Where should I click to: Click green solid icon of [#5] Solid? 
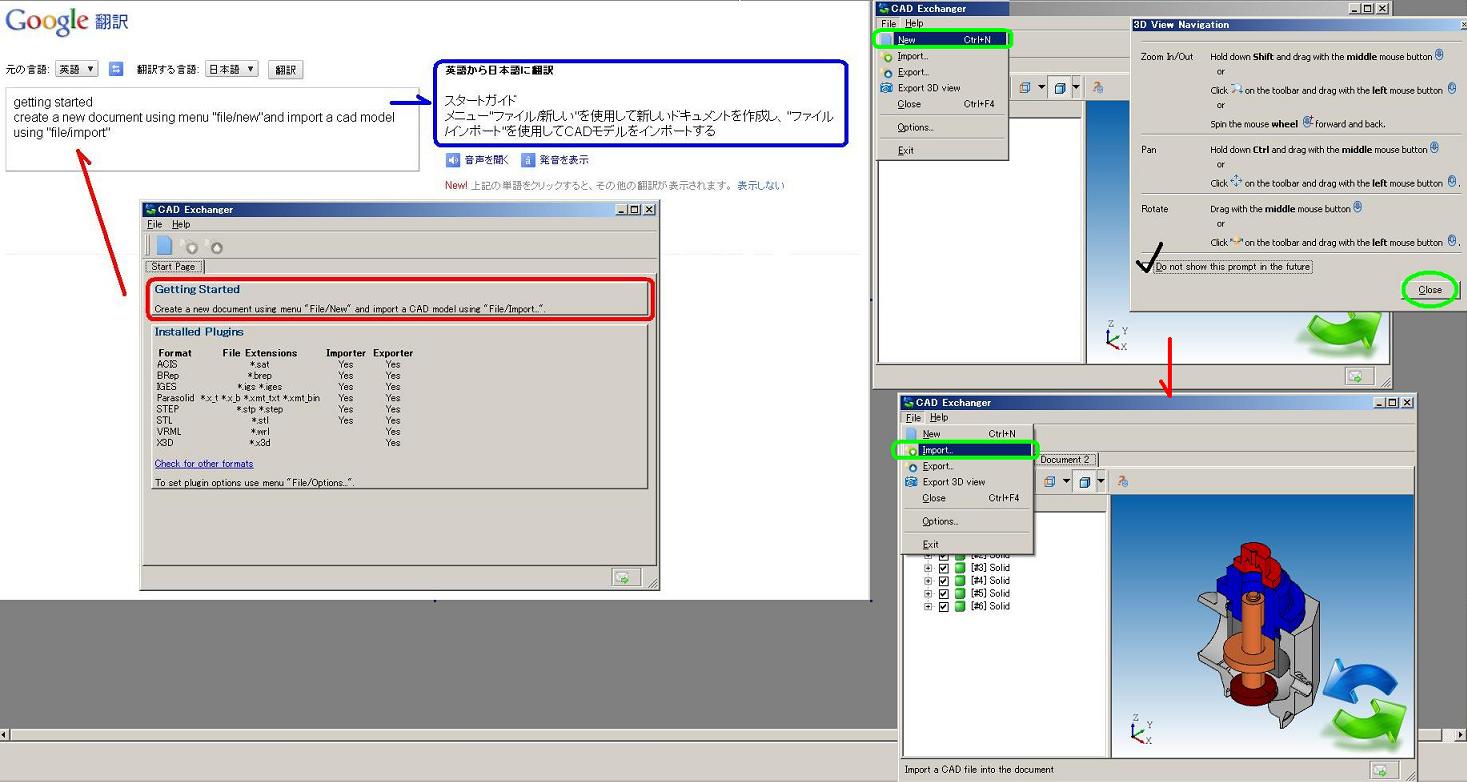960,594
